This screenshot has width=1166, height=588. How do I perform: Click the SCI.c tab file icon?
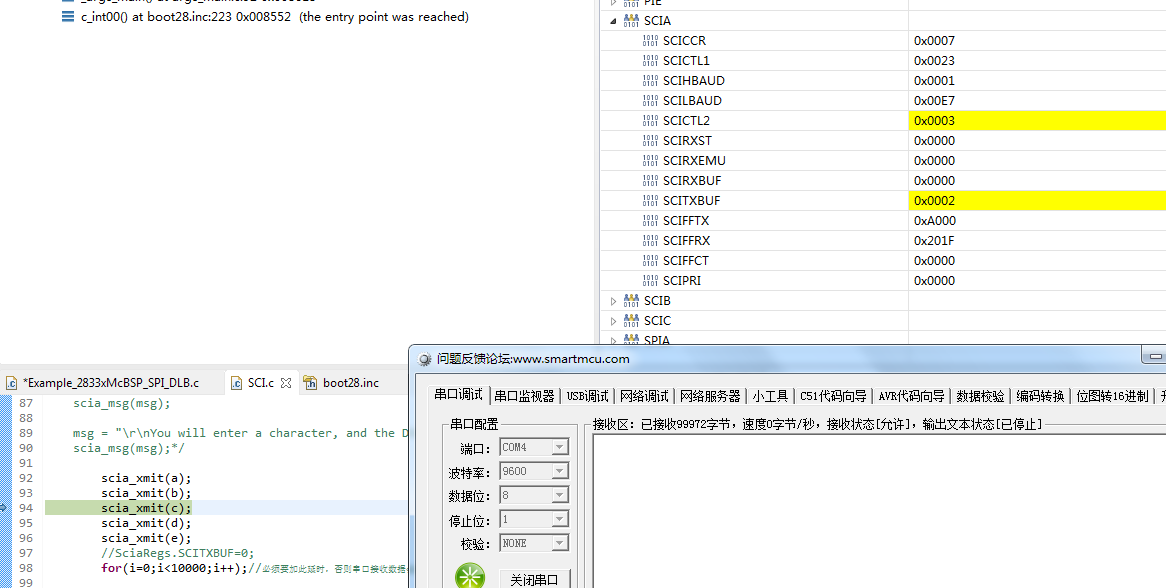pyautogui.click(x=236, y=383)
